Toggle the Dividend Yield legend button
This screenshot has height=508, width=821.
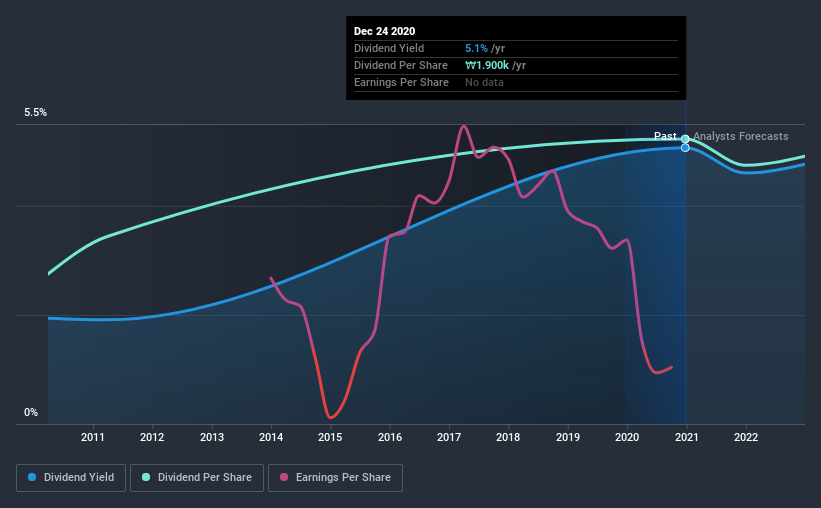(72, 478)
